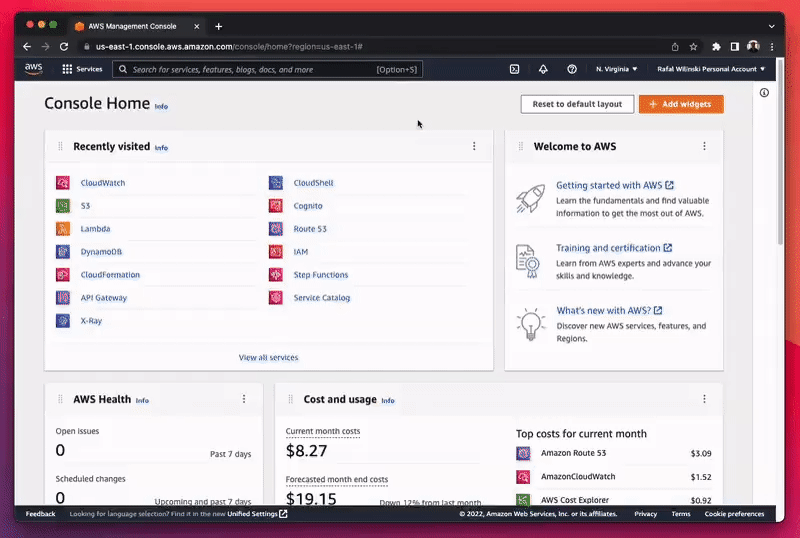
Task: Click the CloudWatch service icon
Action: pos(63,183)
